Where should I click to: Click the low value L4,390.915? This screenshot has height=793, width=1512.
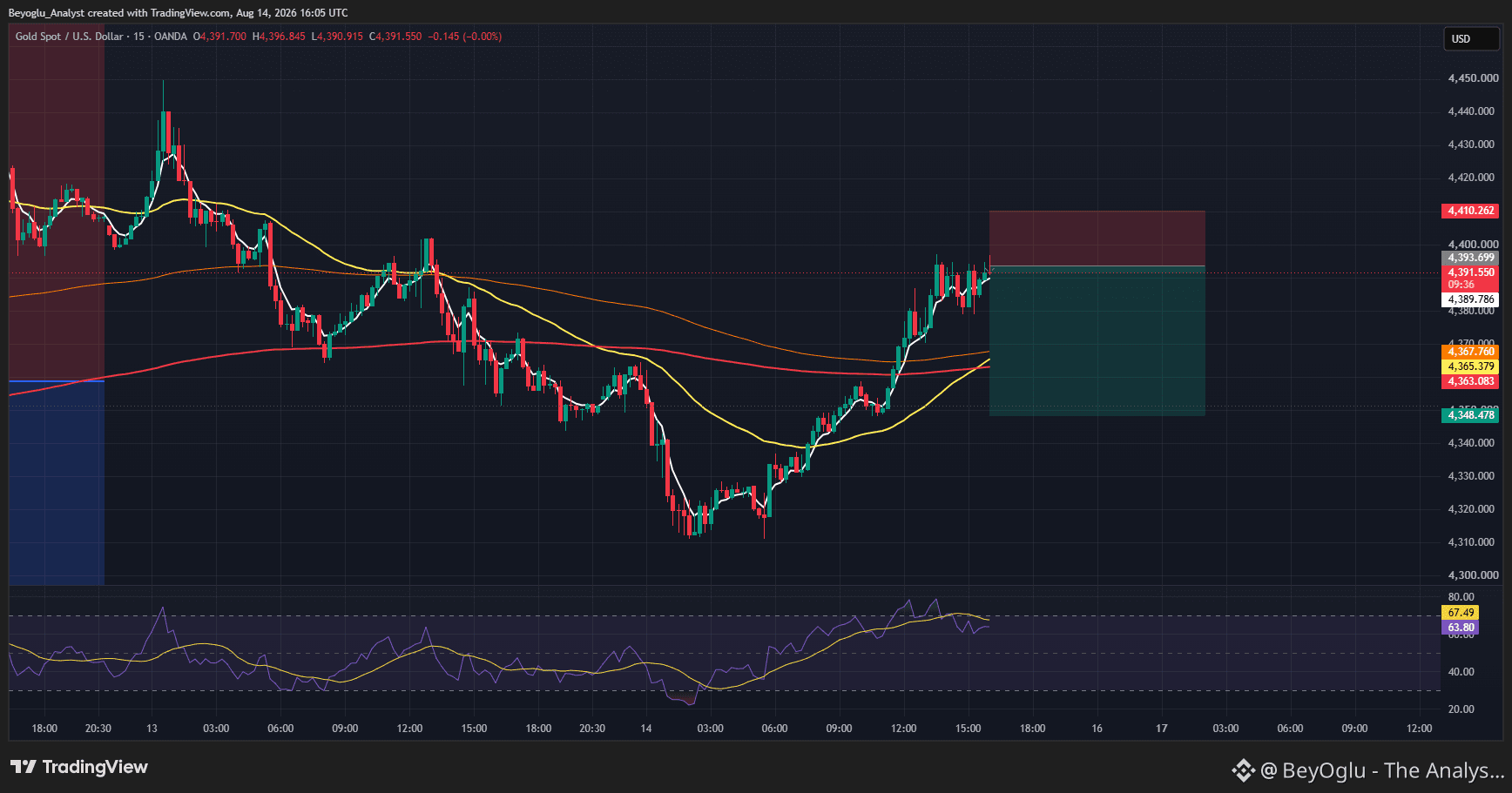tap(337, 37)
